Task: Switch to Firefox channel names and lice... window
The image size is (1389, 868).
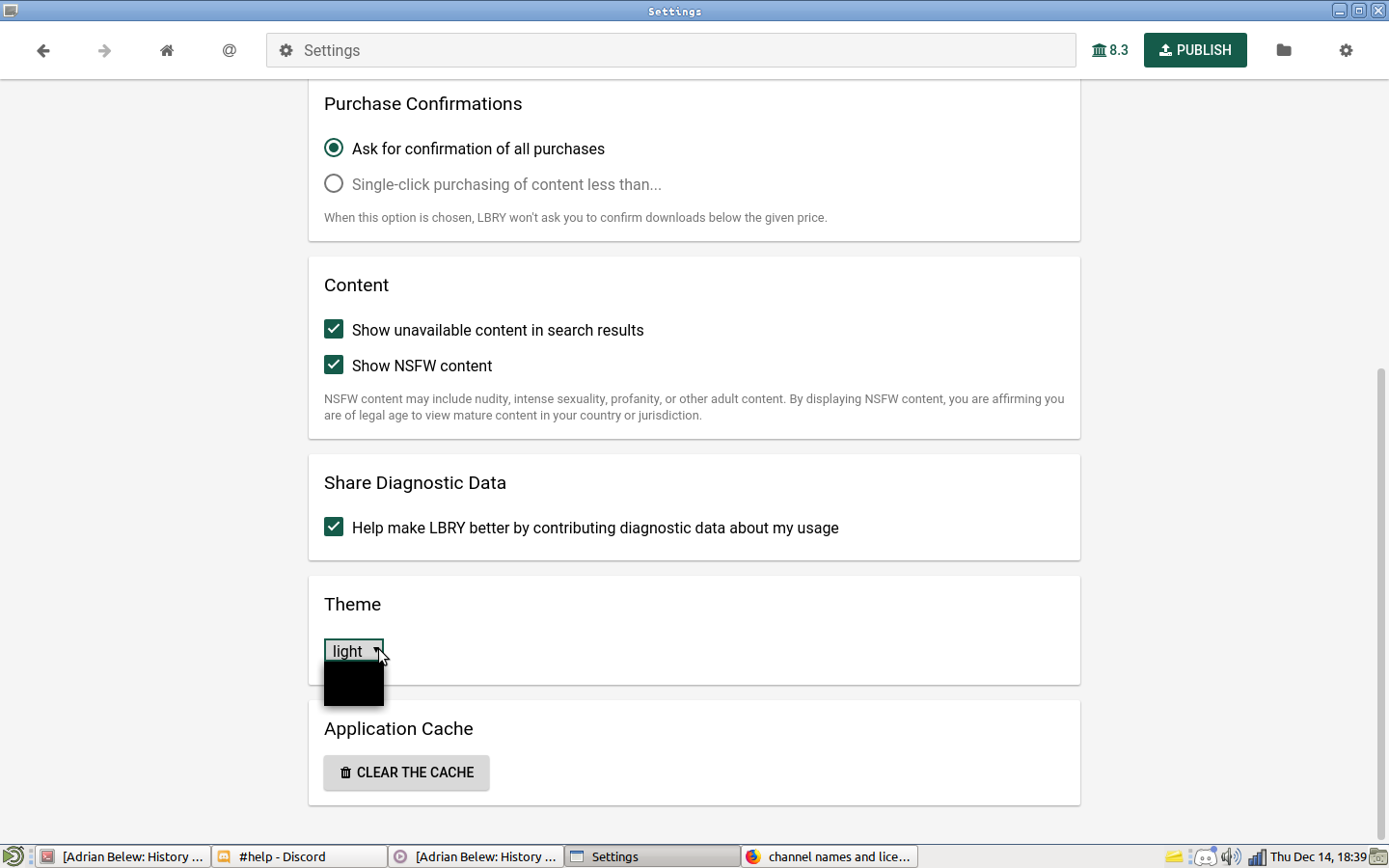Action: pyautogui.click(x=829, y=856)
